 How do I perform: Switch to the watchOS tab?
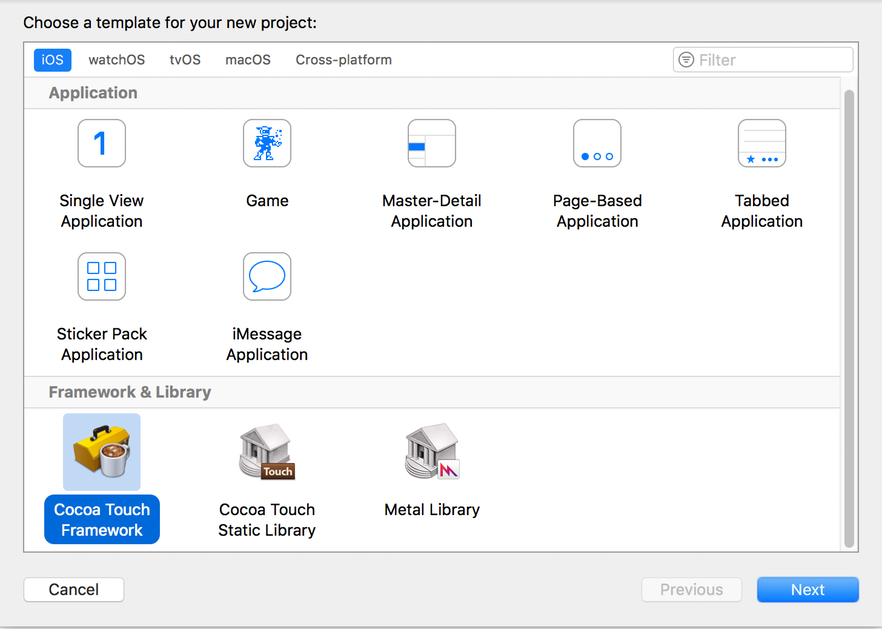point(116,59)
